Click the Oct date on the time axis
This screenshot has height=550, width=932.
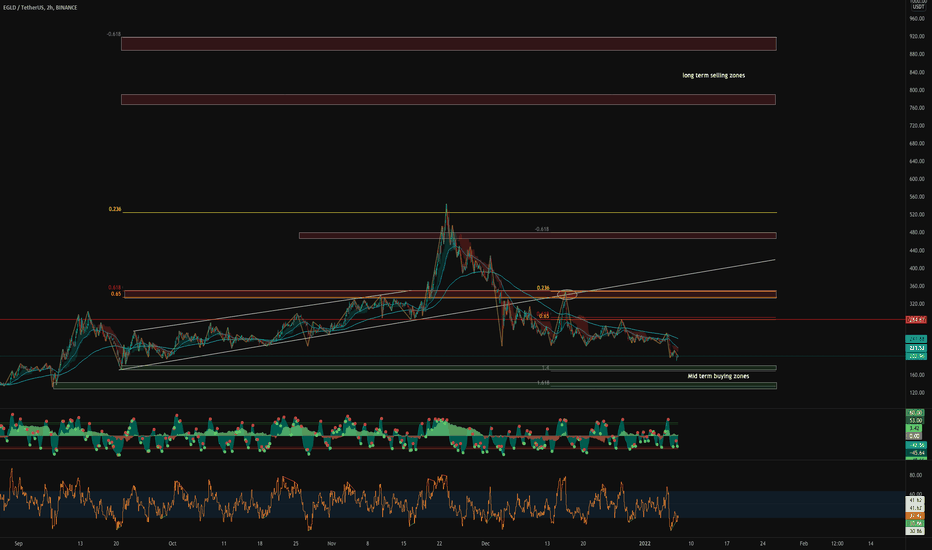172,543
